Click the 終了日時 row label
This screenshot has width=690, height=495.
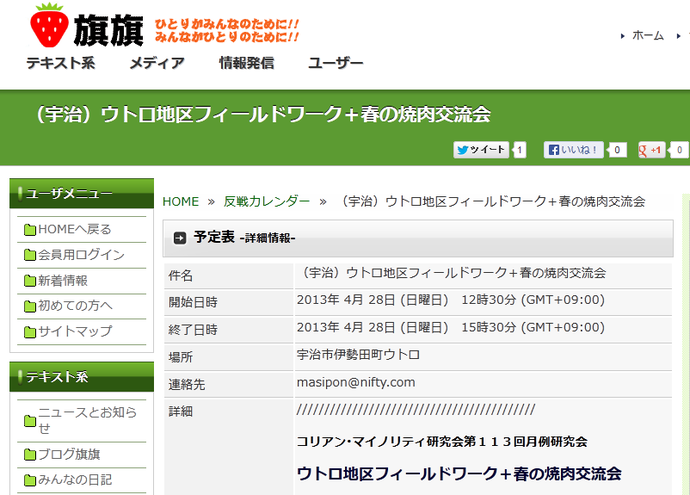193,330
